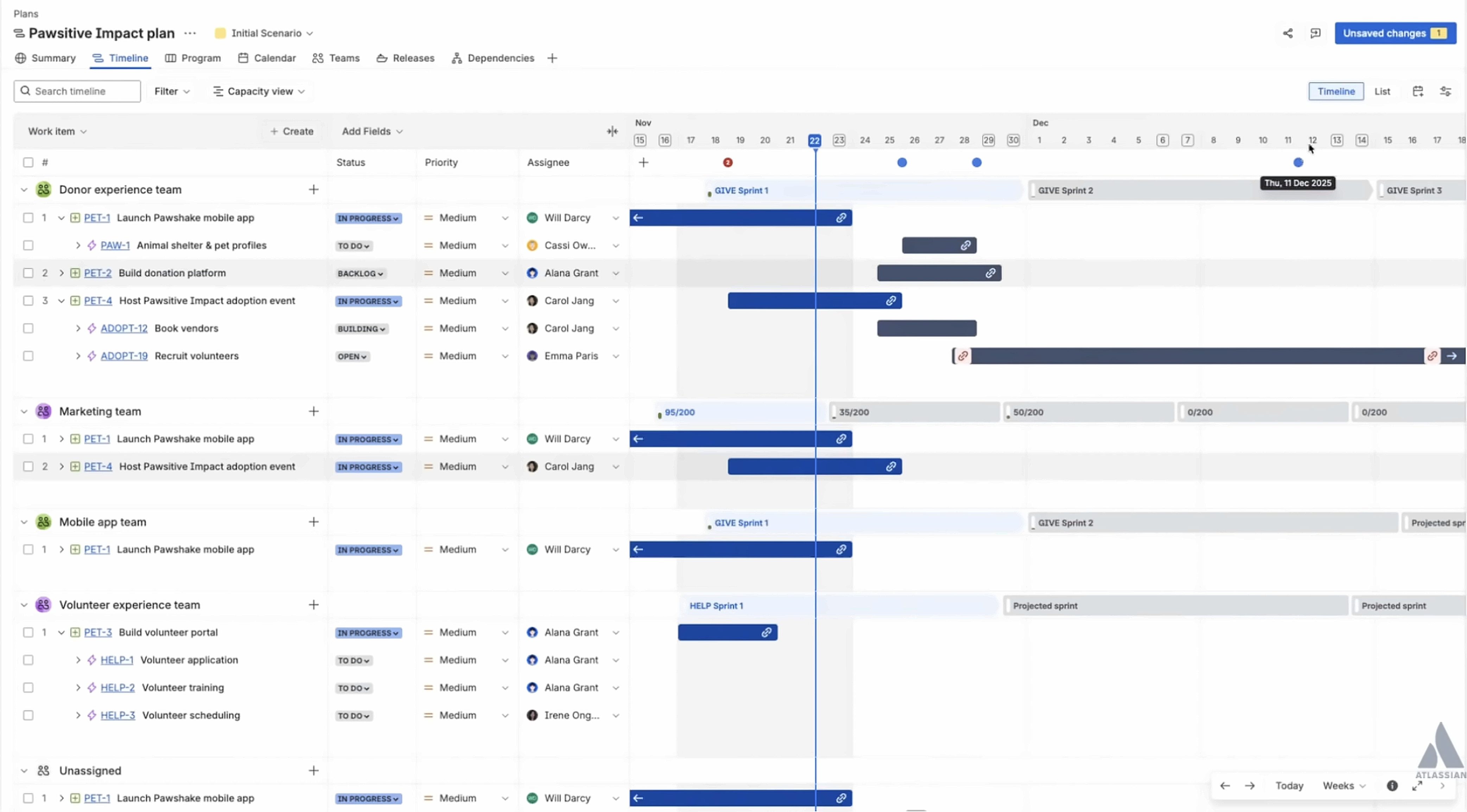
Task: Check the PAW-1 Animal shelter row
Action: point(28,246)
